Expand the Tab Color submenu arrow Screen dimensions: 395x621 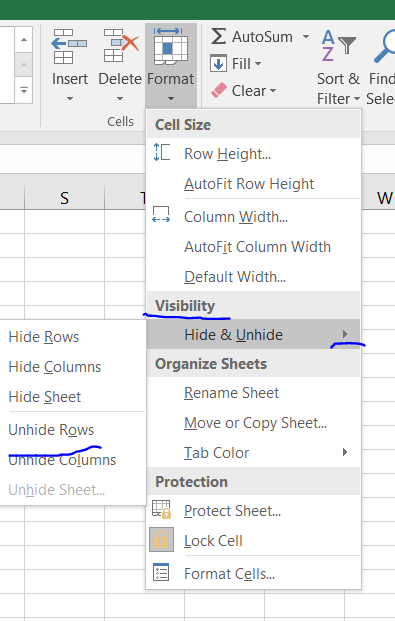[x=345, y=452]
